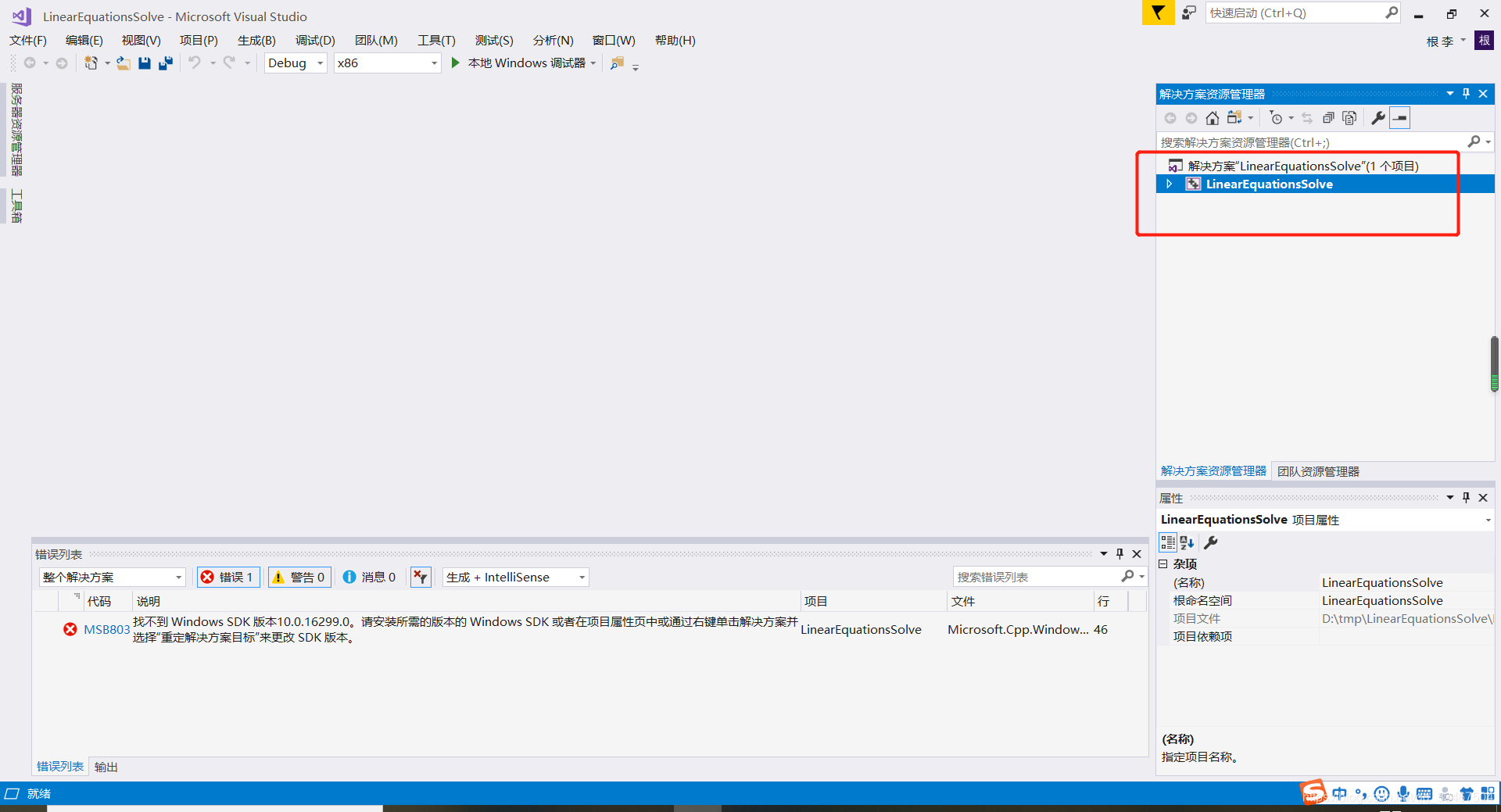1501x812 pixels.
Task: Click the Undo arrow icon
Action: tap(195, 63)
